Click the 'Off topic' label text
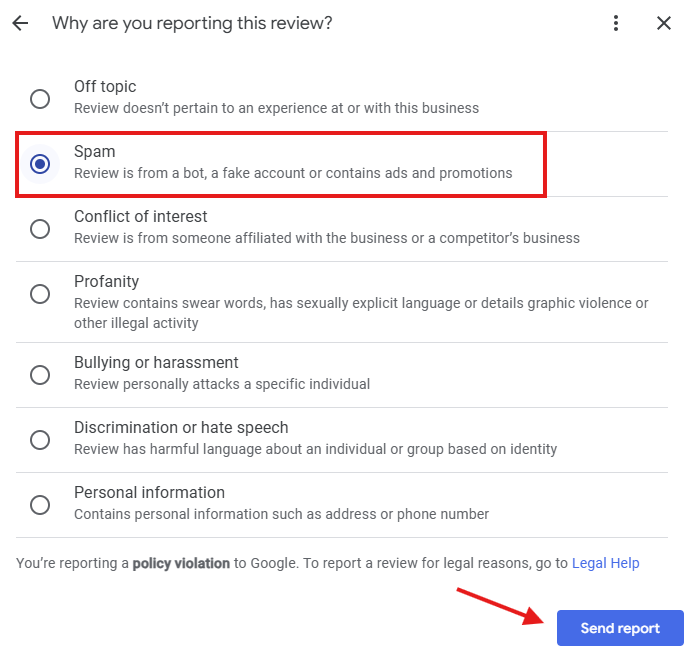 point(105,86)
